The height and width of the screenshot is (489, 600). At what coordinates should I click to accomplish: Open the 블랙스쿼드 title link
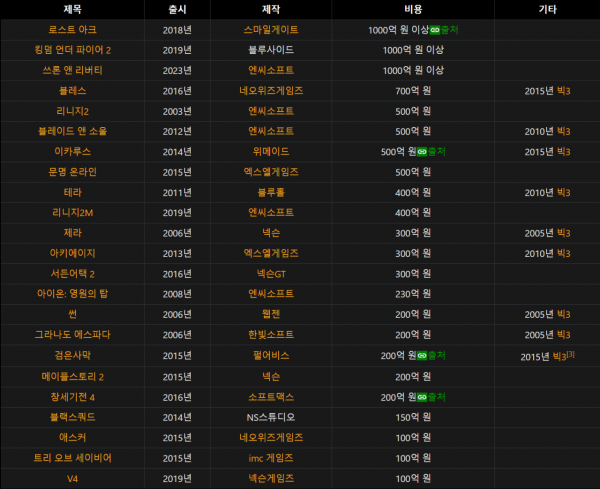(x=72, y=417)
